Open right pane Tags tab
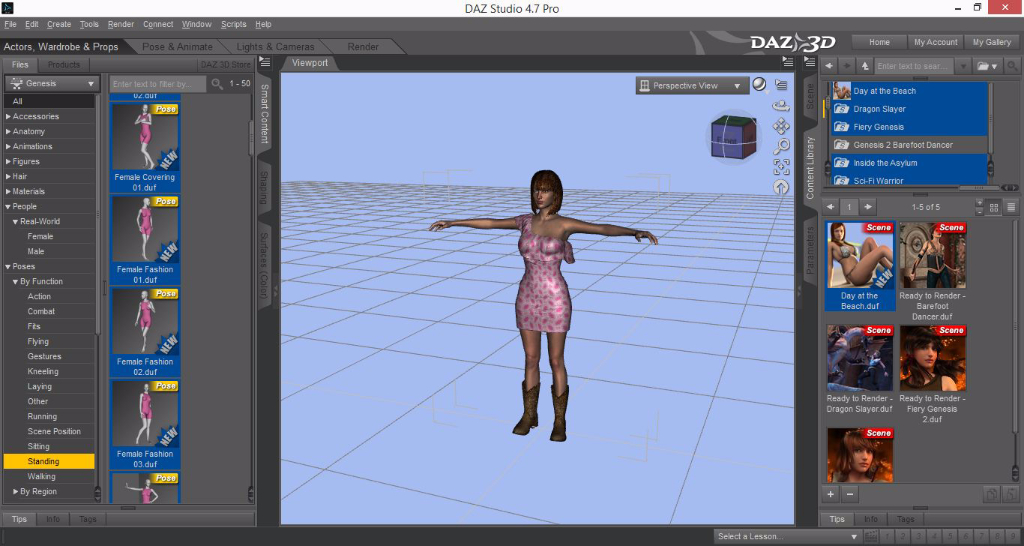This screenshot has width=1024, height=546. pyautogui.click(x=905, y=519)
